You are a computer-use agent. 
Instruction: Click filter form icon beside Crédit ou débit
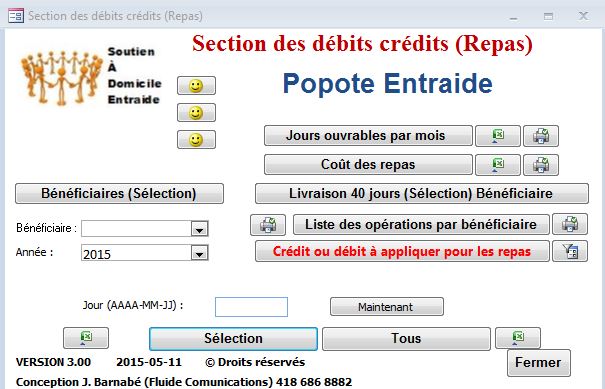click(x=570, y=251)
